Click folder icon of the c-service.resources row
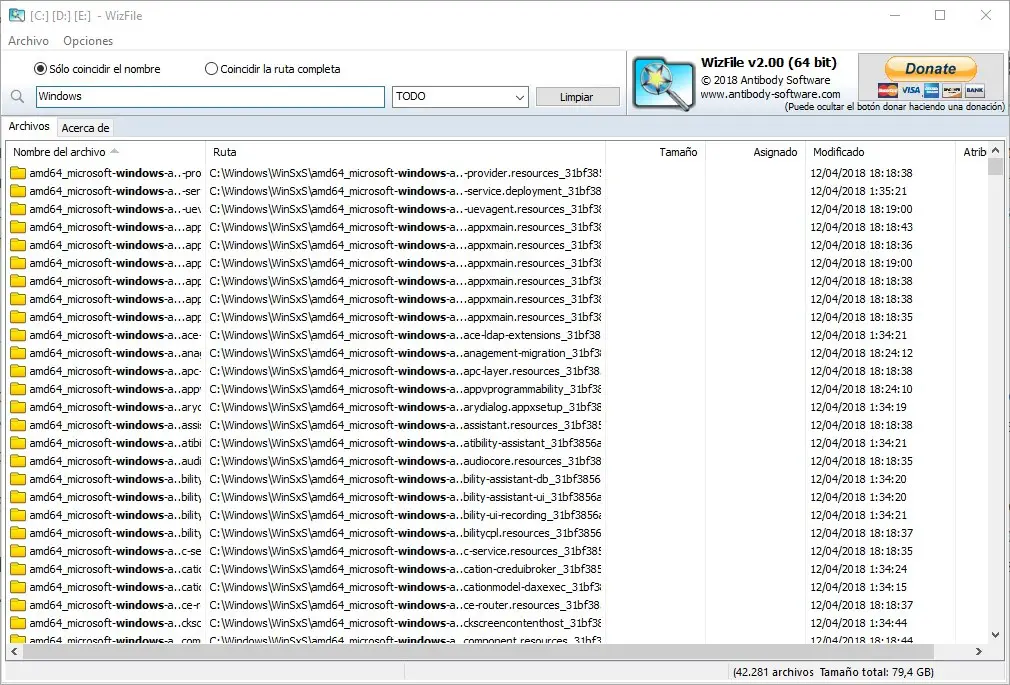The width and height of the screenshot is (1010, 685). tap(18, 552)
